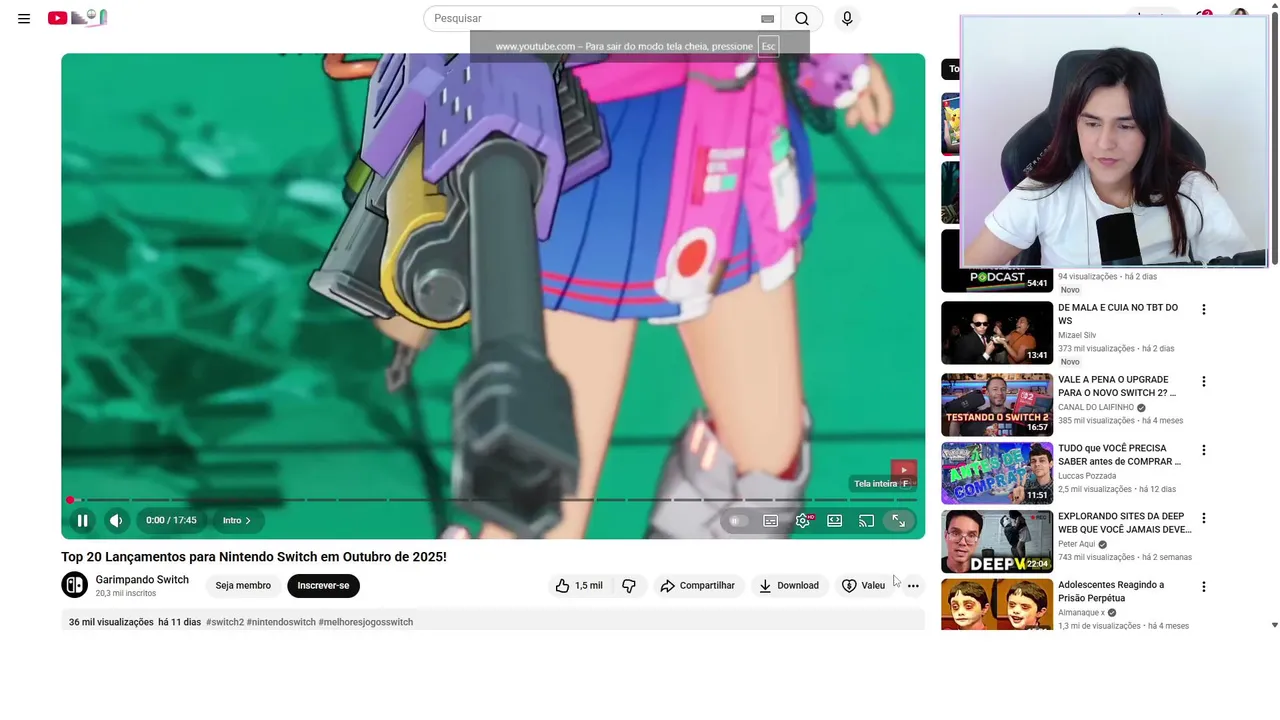Open options for Adolescentes Reagindo video
The width and height of the screenshot is (1280, 720).
(1204, 586)
